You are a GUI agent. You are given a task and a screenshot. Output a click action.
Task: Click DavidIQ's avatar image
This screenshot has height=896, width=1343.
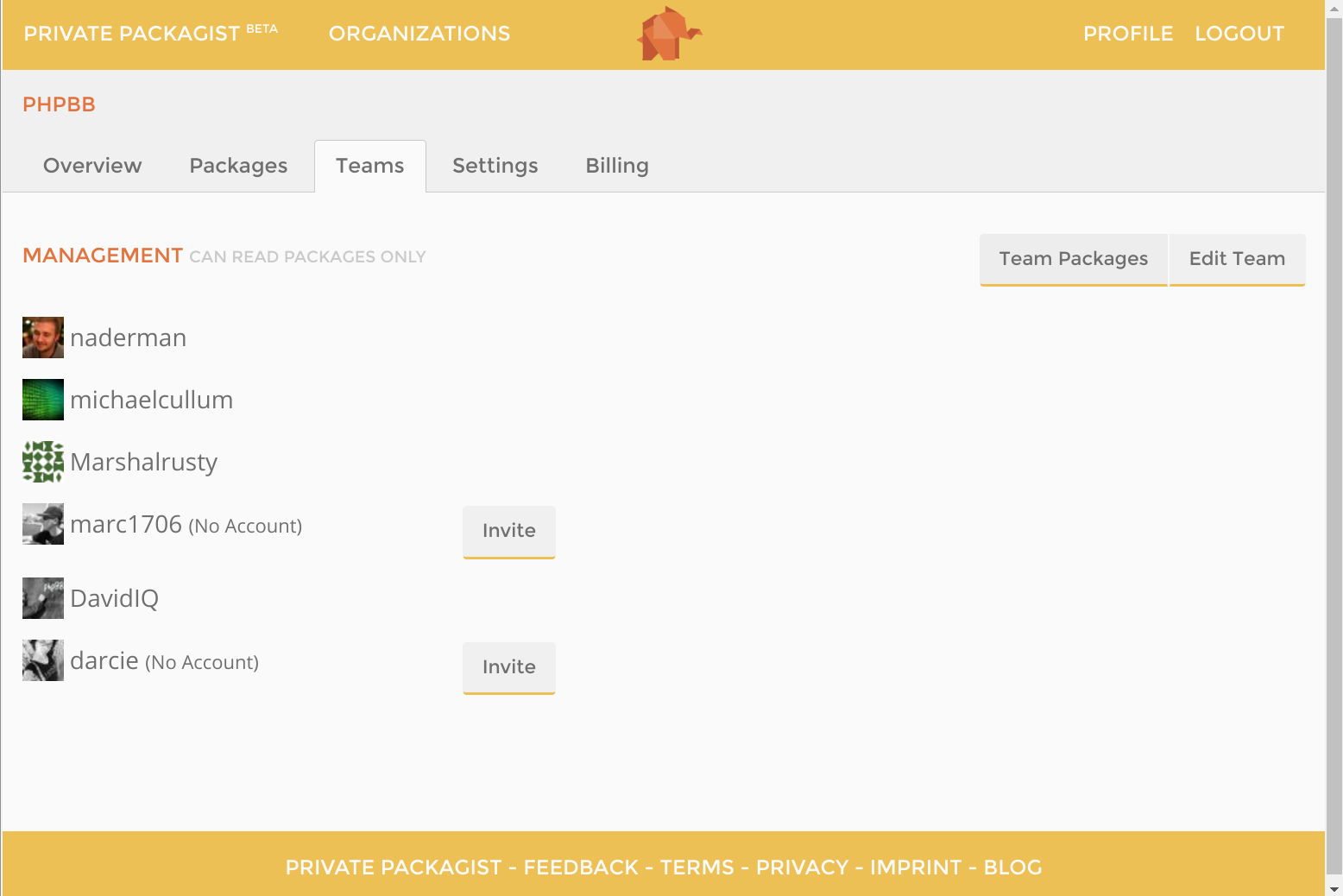[x=43, y=598]
